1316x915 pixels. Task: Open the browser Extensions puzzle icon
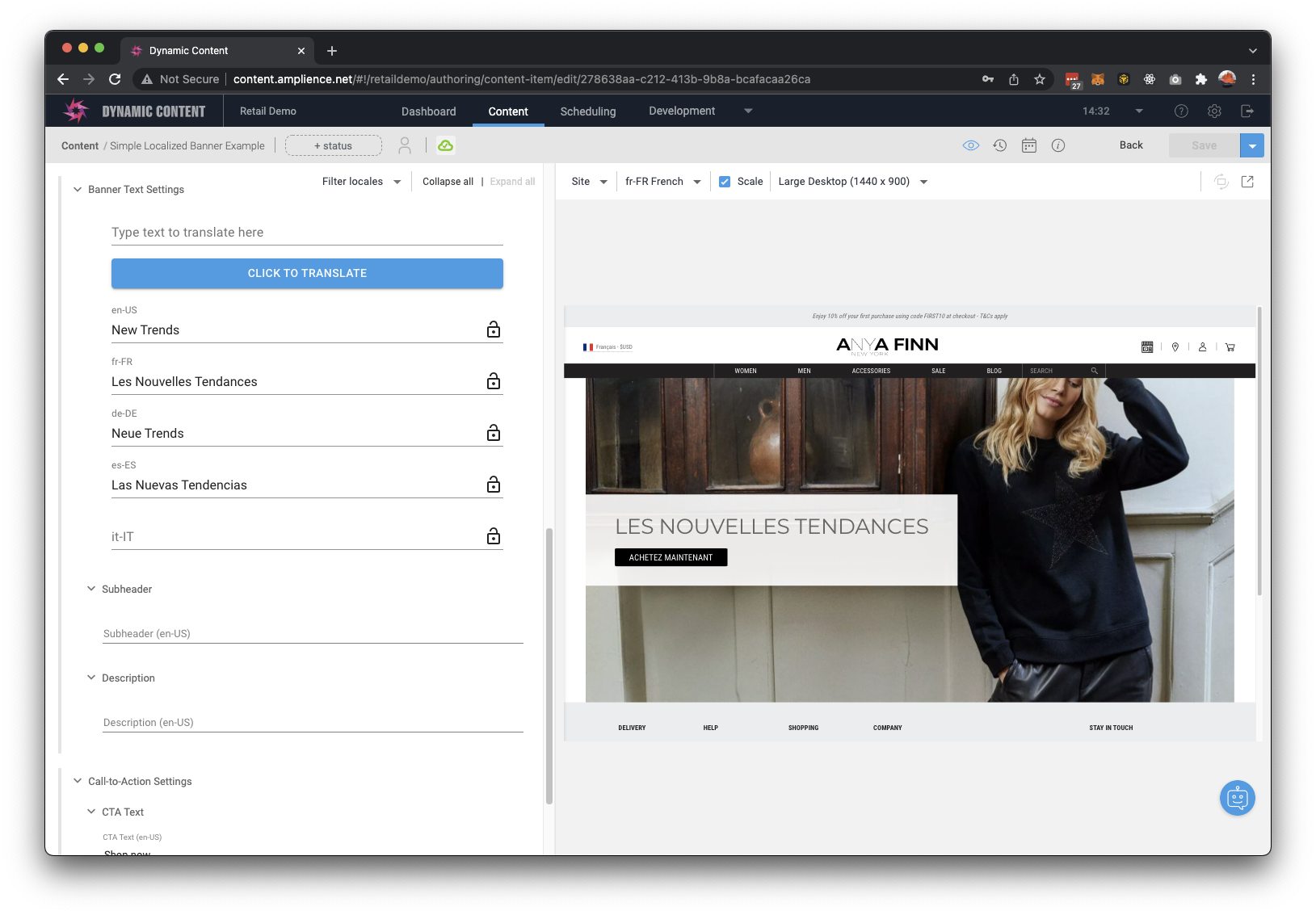1201,79
